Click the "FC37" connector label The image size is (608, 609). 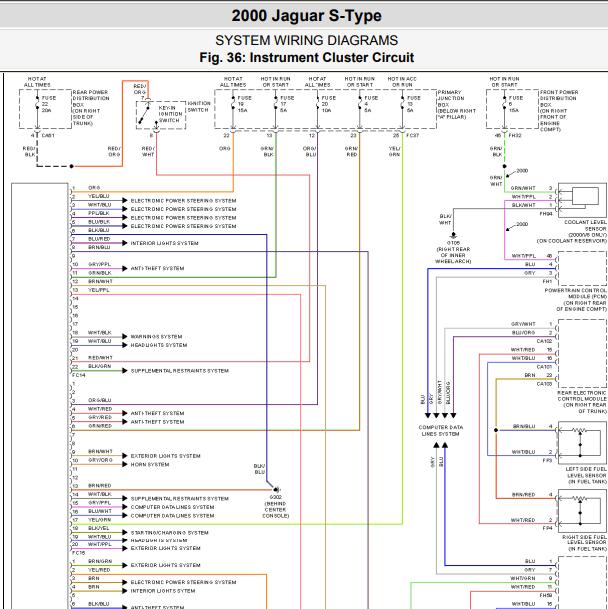point(413,136)
